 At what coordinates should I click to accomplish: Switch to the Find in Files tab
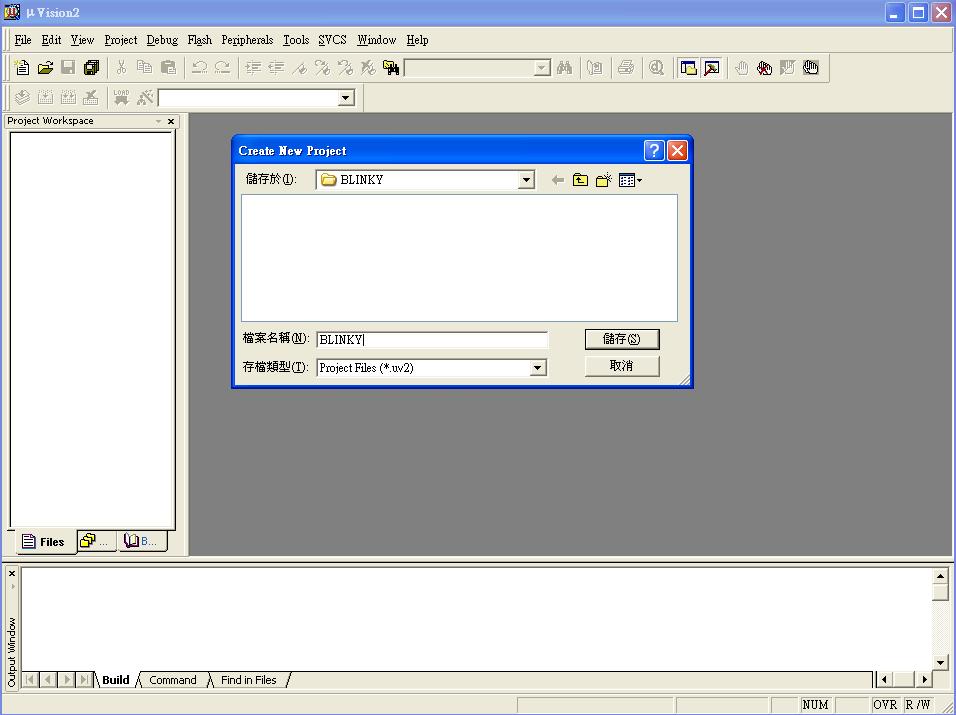[248, 680]
